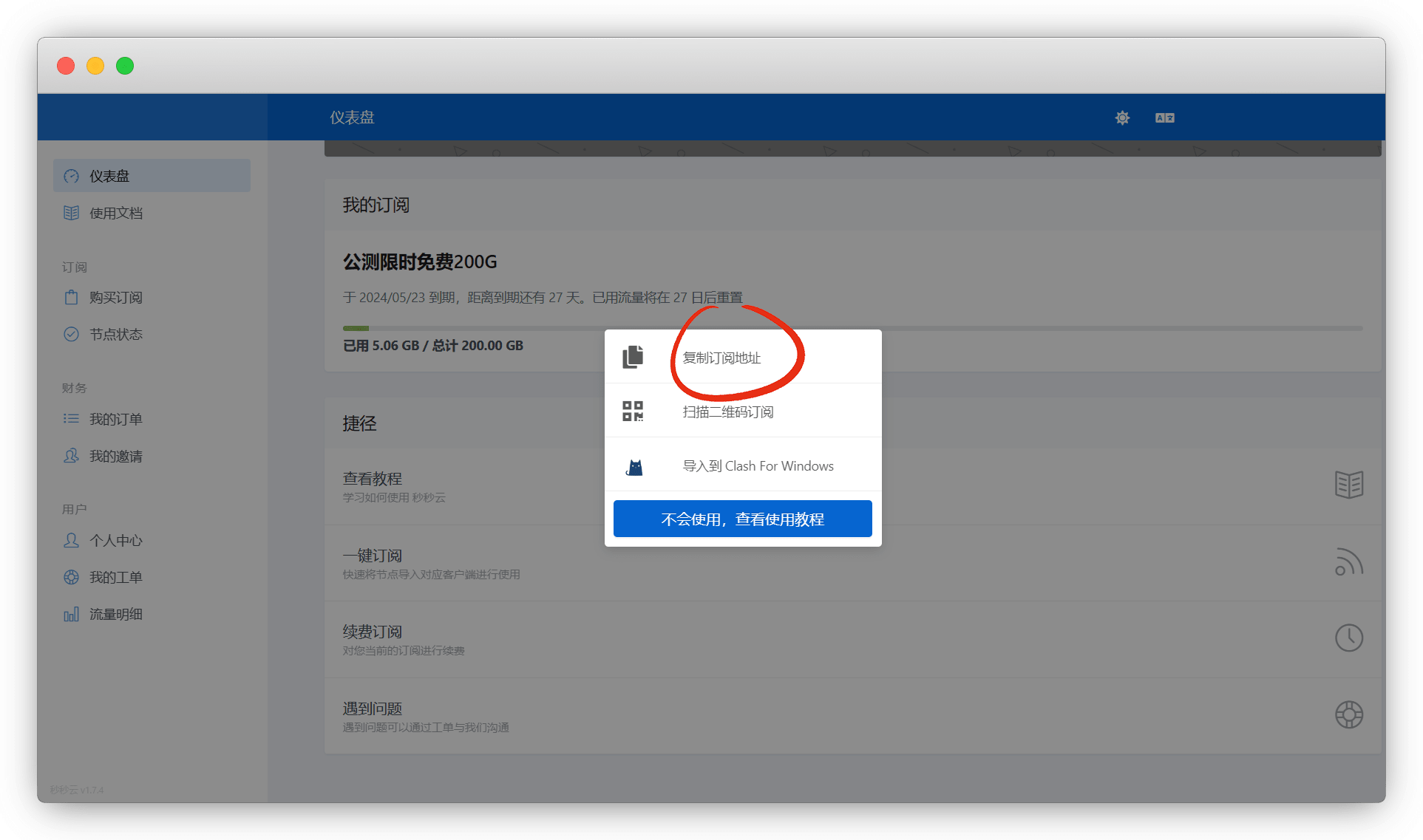Viewport: 1423px width, 840px height.
Task: Select 扫描二维码订阅 option
Action: point(727,412)
